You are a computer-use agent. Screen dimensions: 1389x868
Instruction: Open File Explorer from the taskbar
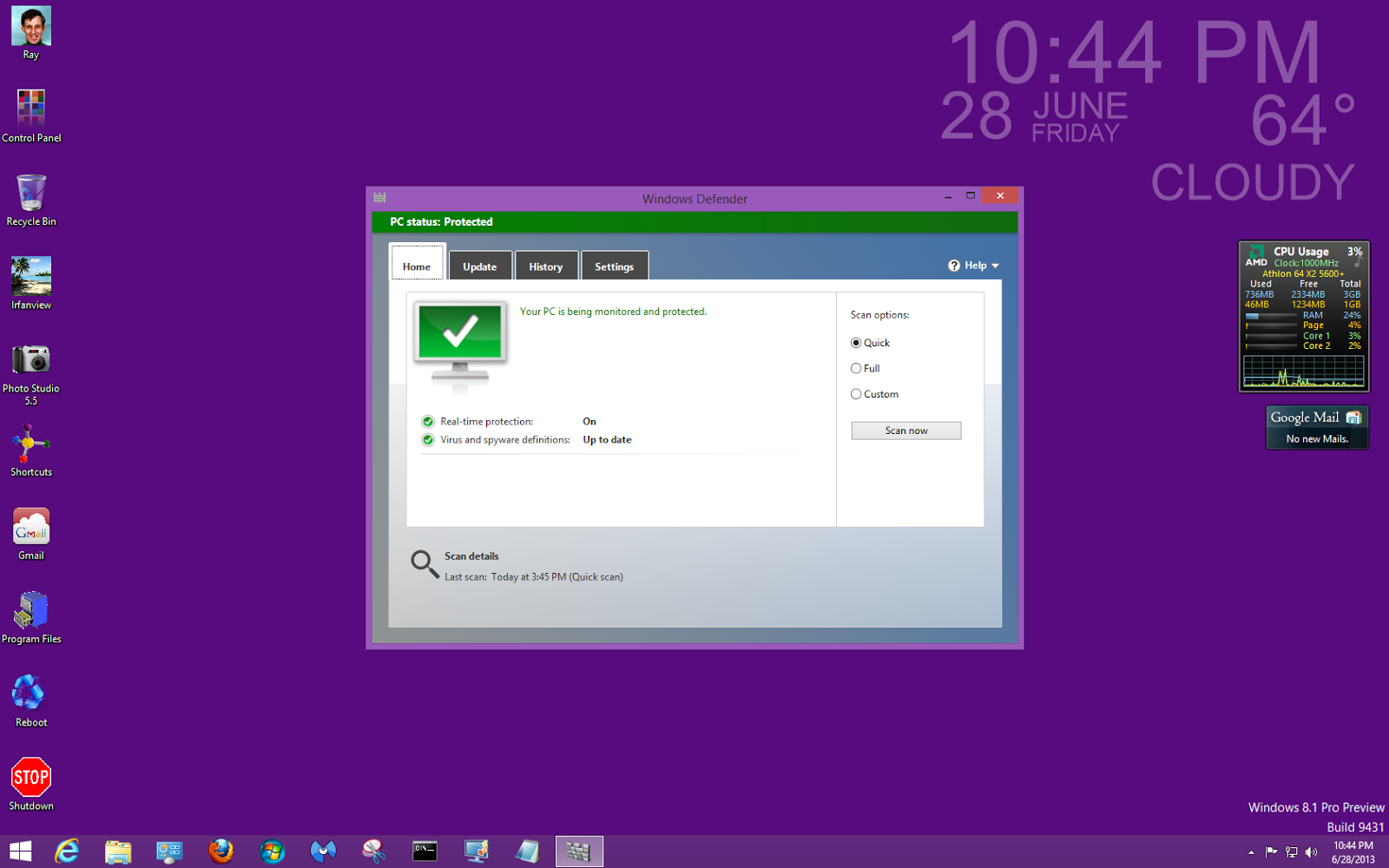click(x=118, y=852)
